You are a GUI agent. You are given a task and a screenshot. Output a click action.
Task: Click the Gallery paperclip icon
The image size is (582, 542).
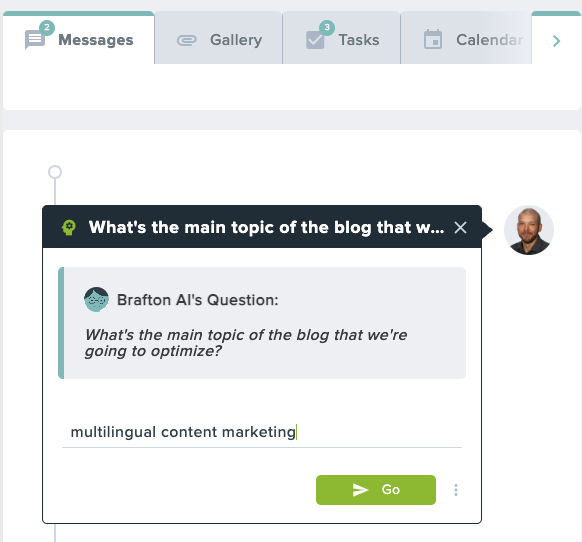pyautogui.click(x=186, y=40)
